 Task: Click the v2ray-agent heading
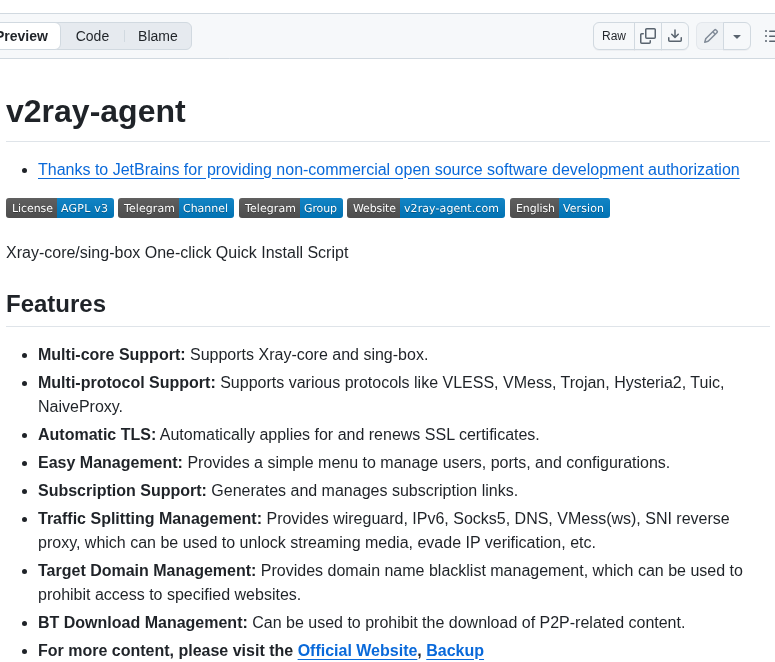(x=95, y=112)
